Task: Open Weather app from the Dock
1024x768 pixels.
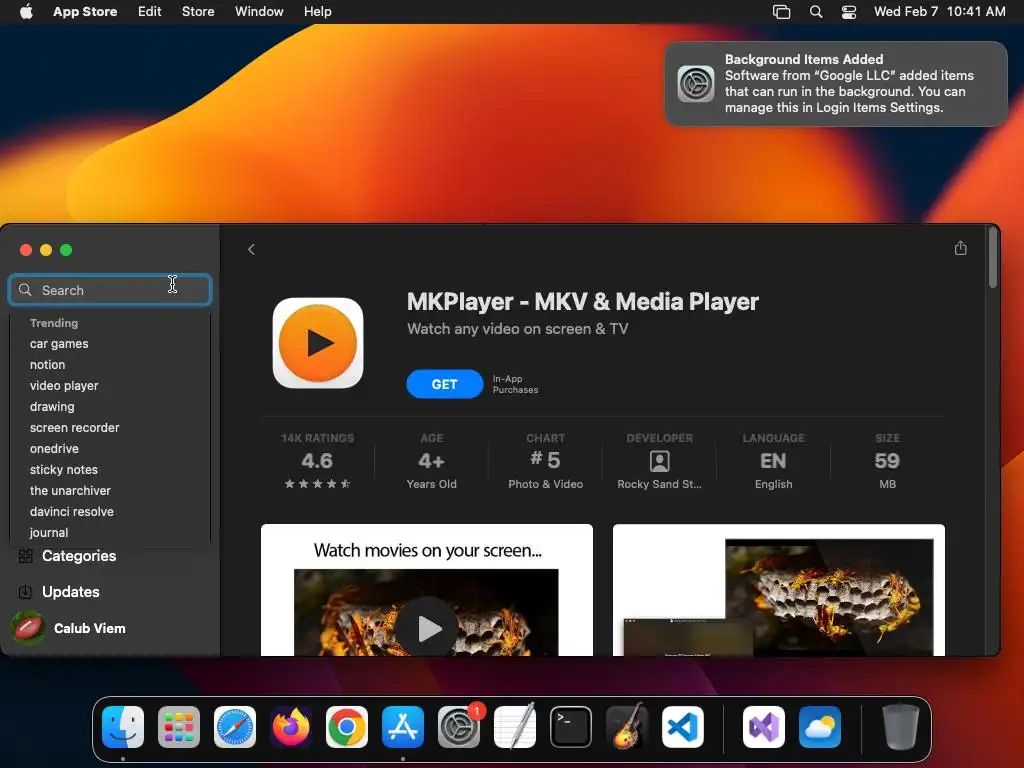Action: (820, 727)
